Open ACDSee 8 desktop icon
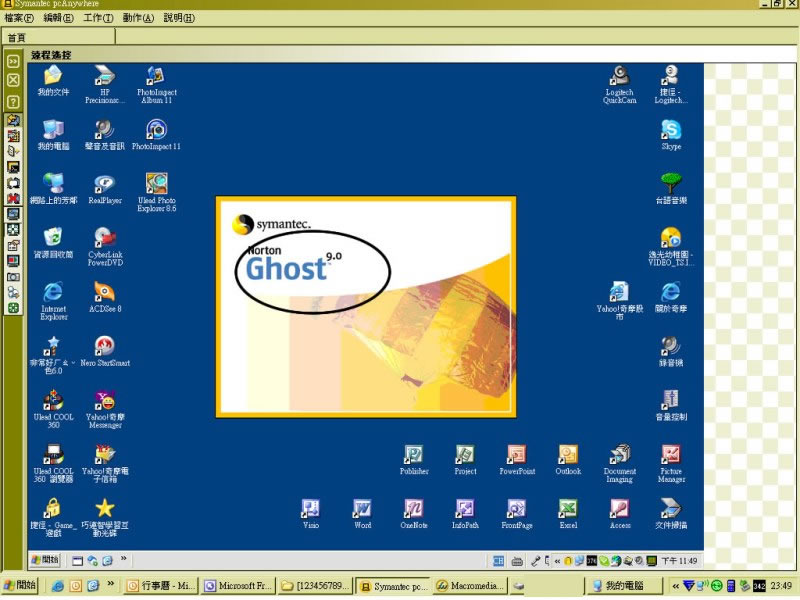The width and height of the screenshot is (800, 600). (105, 297)
